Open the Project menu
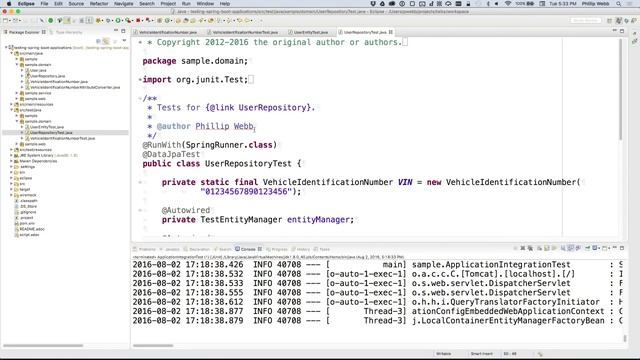 168,4
